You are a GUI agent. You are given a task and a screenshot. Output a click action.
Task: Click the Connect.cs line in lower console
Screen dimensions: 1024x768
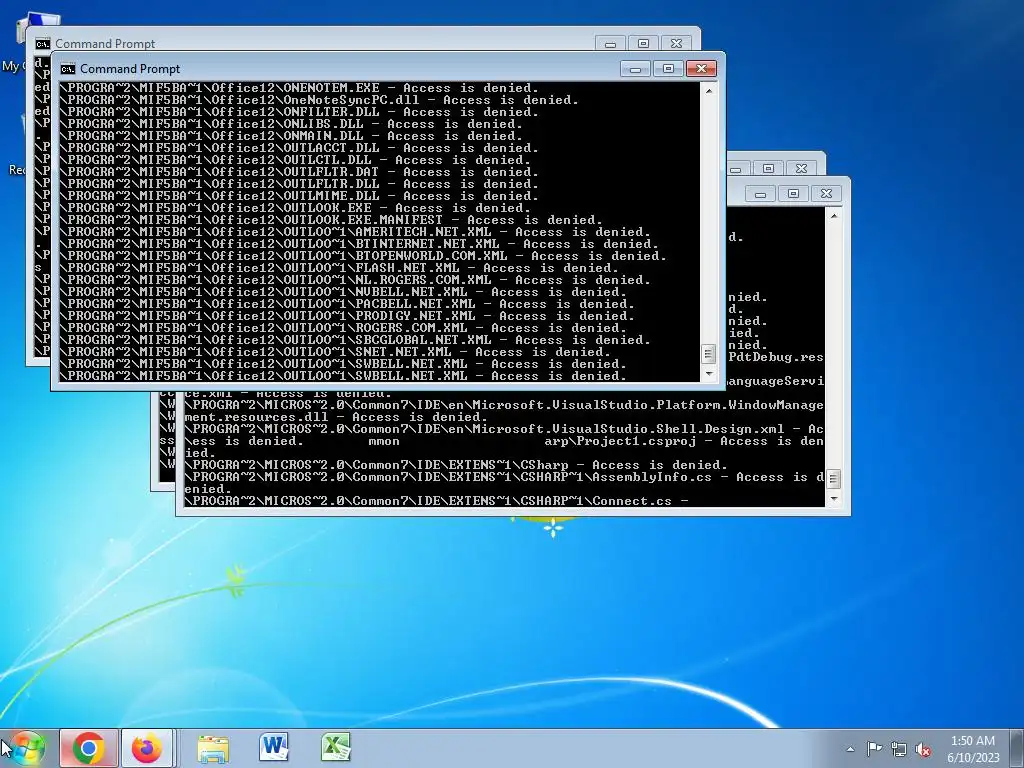click(437, 501)
